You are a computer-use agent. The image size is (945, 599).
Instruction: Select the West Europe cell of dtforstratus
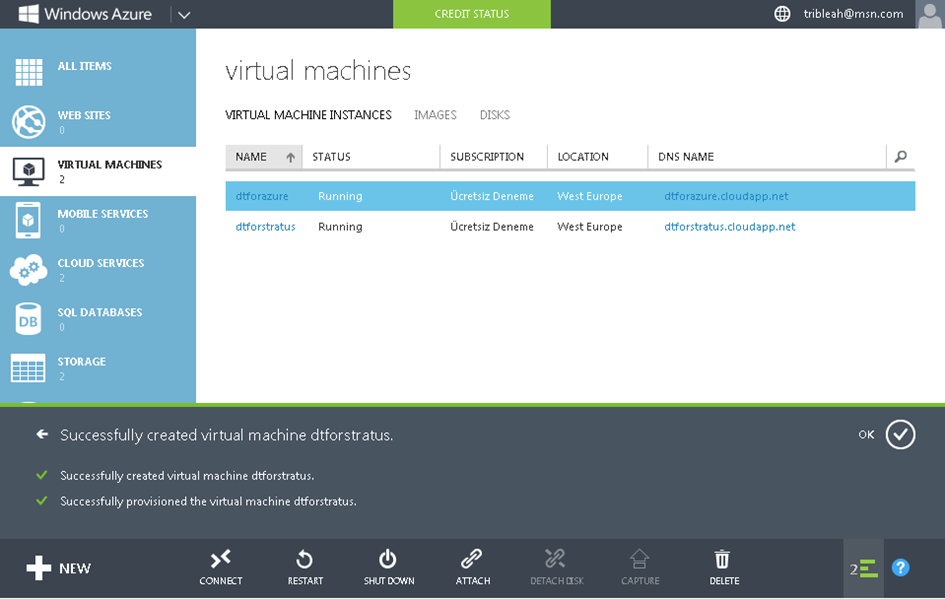pyautogui.click(x=590, y=227)
